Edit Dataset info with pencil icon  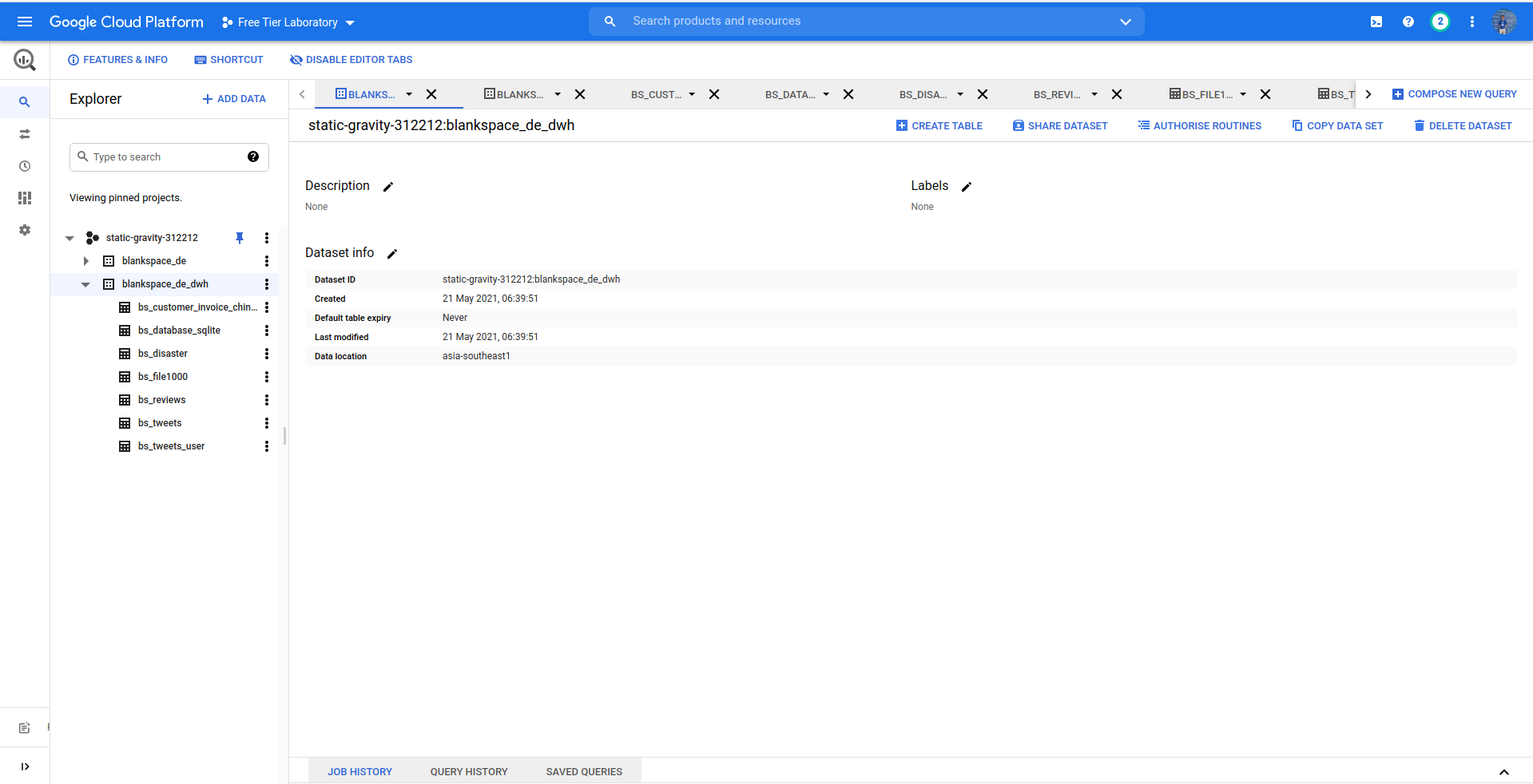coord(392,254)
